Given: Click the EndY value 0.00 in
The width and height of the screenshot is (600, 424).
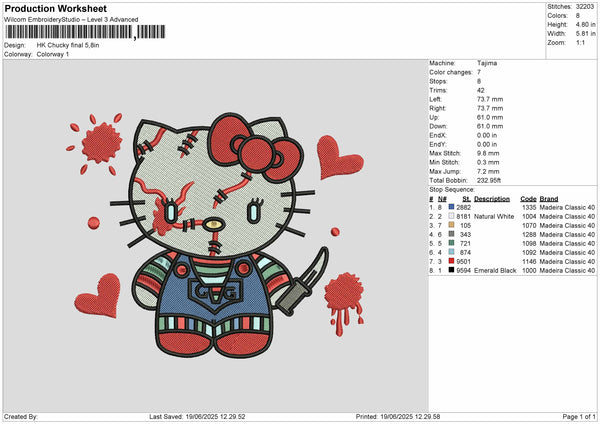Looking at the screenshot, I should [x=487, y=144].
